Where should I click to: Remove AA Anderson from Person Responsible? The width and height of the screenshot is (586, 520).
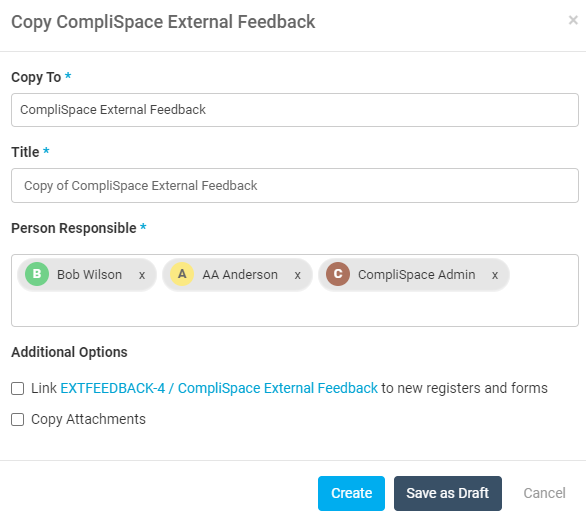tap(297, 276)
